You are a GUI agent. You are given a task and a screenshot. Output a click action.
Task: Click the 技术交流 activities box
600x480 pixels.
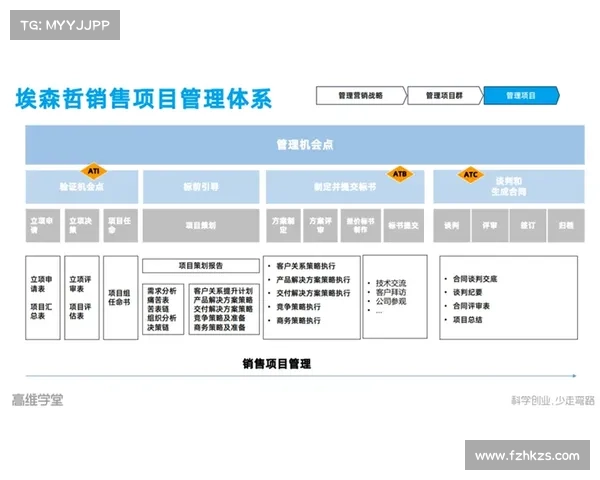394,296
